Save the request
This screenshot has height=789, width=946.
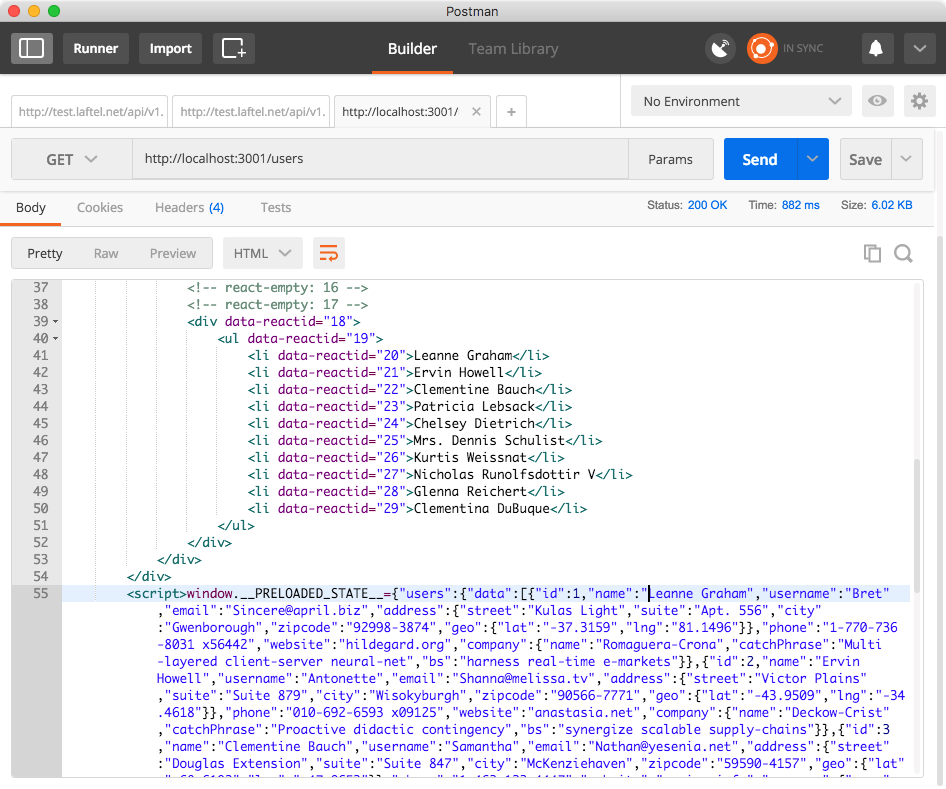(x=865, y=159)
